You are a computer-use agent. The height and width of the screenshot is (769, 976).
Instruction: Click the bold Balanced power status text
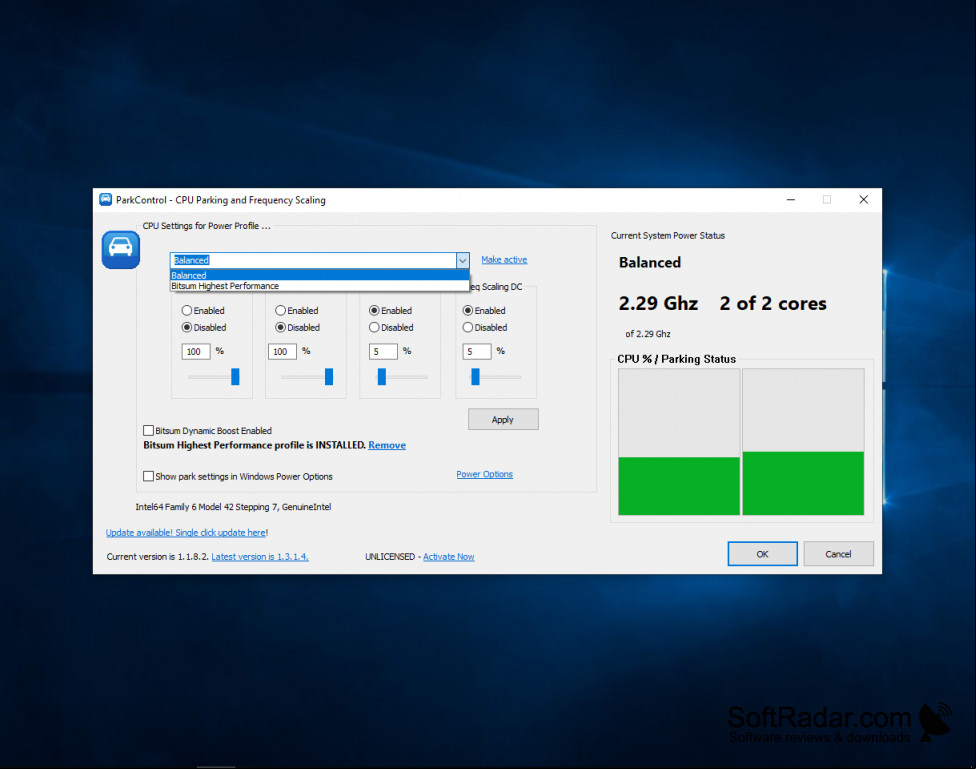point(650,263)
